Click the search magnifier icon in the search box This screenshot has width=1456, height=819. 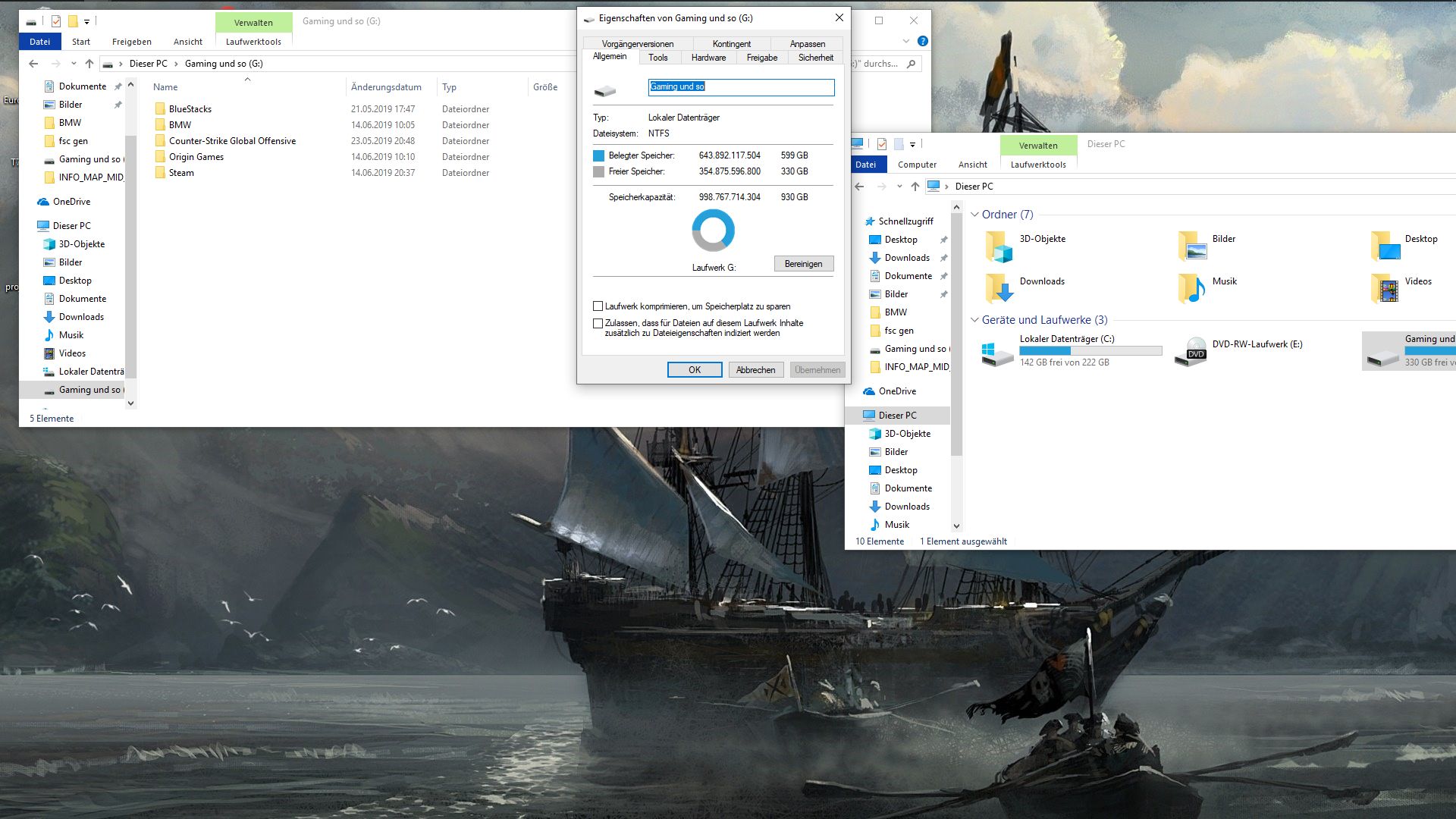(911, 64)
